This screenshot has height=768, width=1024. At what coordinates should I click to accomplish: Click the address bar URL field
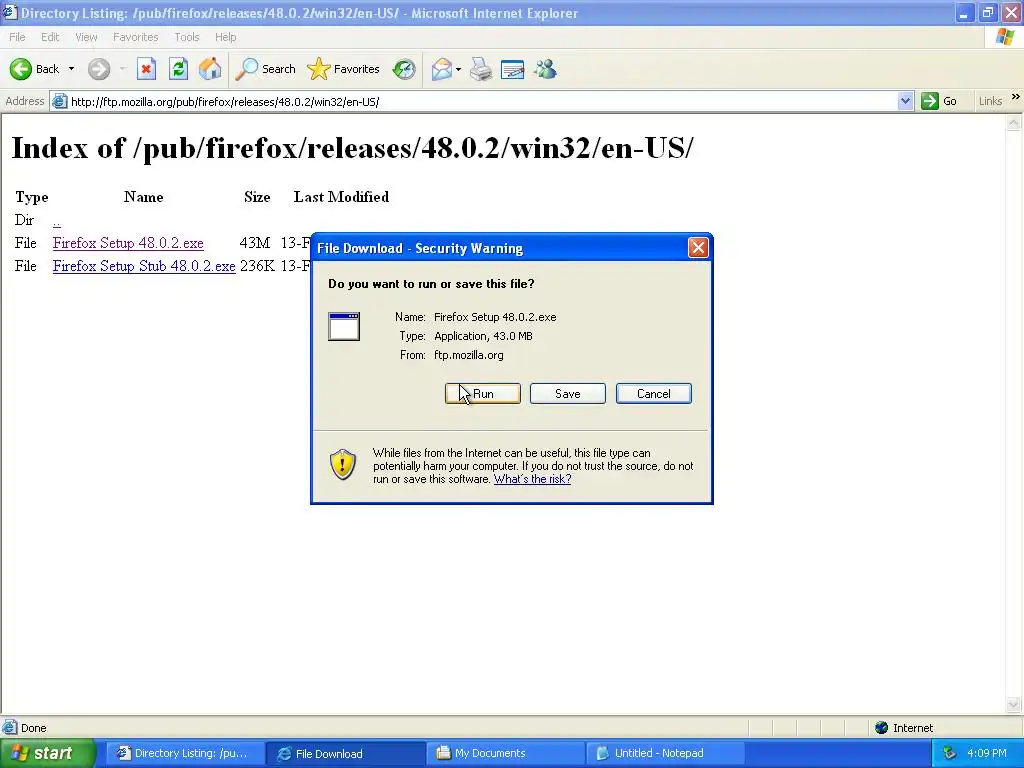tap(483, 101)
